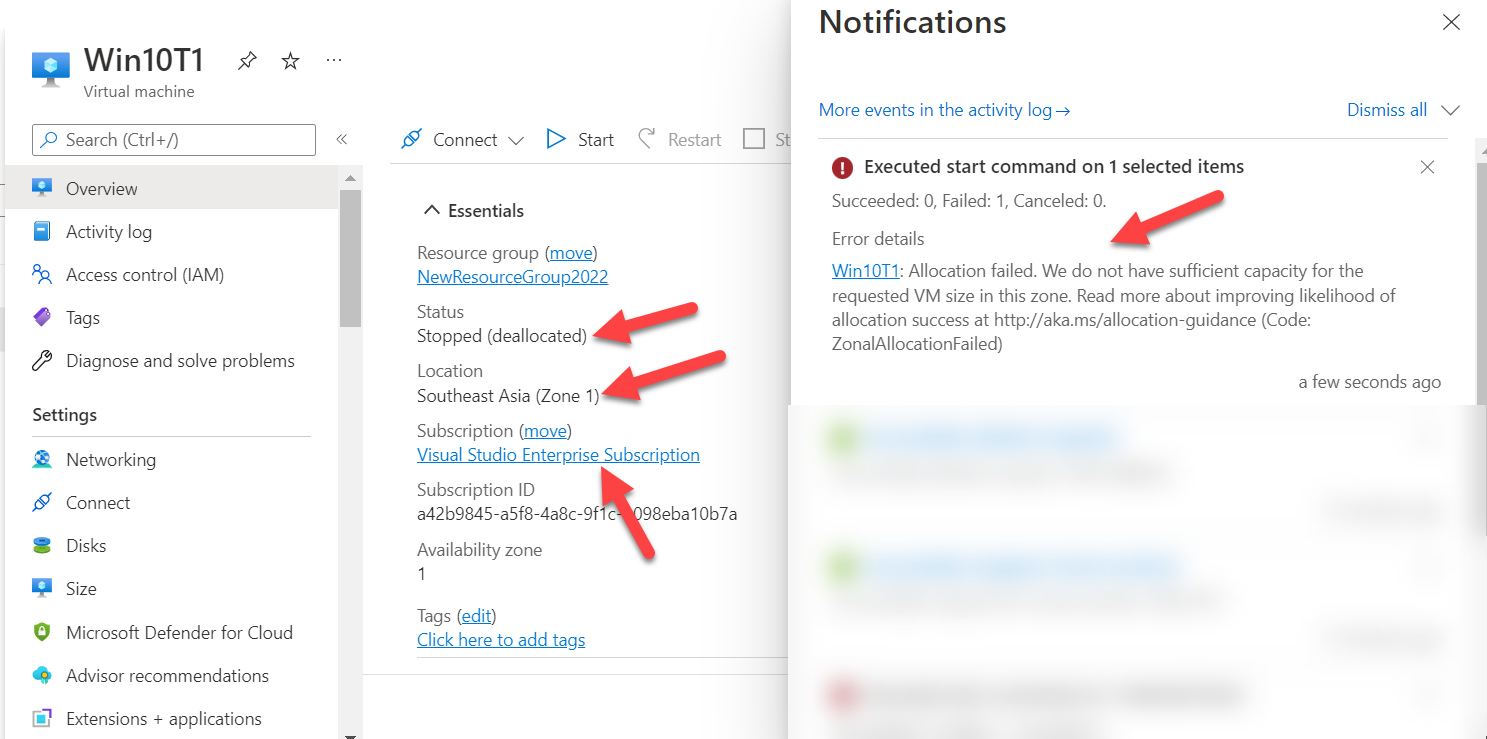Viewport: 1487px width, 739px height.
Task: Select Overview in the sidebar menu
Action: click(41, 188)
